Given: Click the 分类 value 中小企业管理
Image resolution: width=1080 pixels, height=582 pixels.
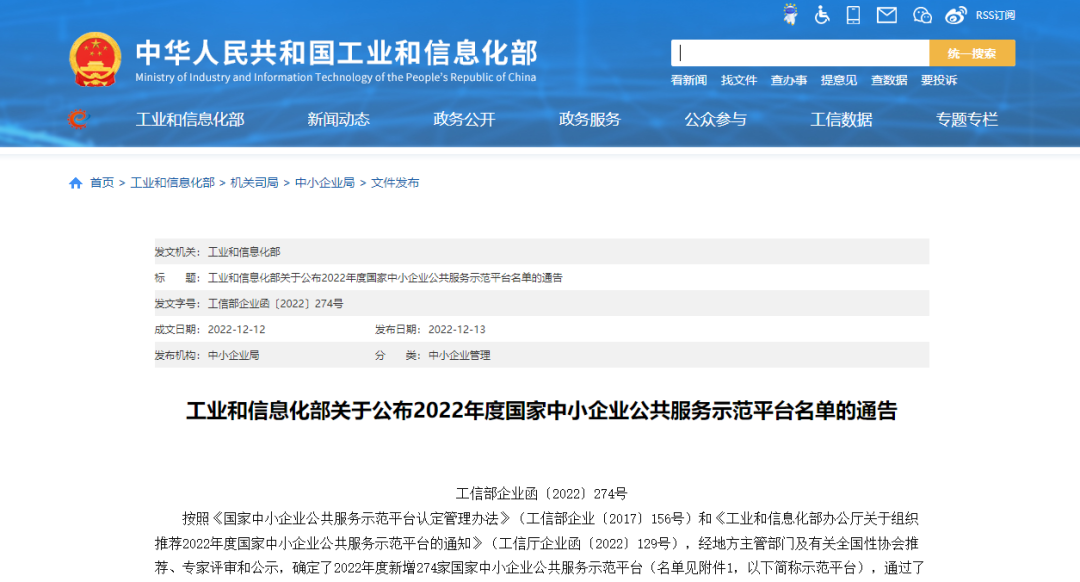Looking at the screenshot, I should click(459, 355).
